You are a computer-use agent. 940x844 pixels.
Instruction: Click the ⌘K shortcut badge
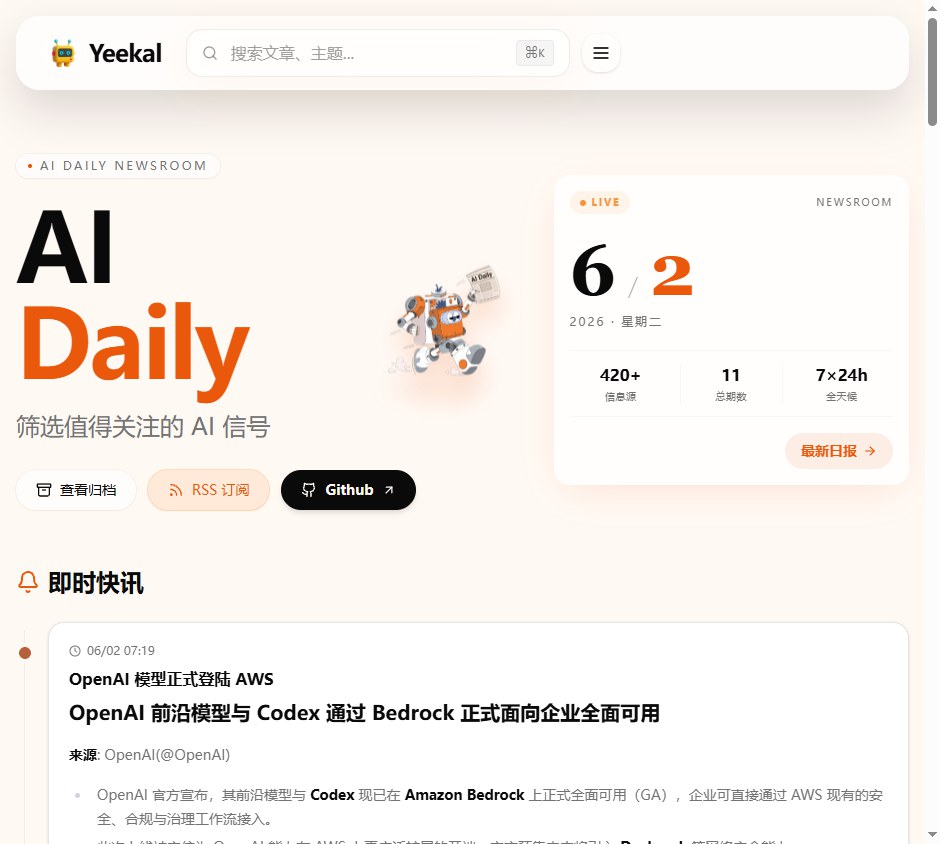[x=535, y=53]
